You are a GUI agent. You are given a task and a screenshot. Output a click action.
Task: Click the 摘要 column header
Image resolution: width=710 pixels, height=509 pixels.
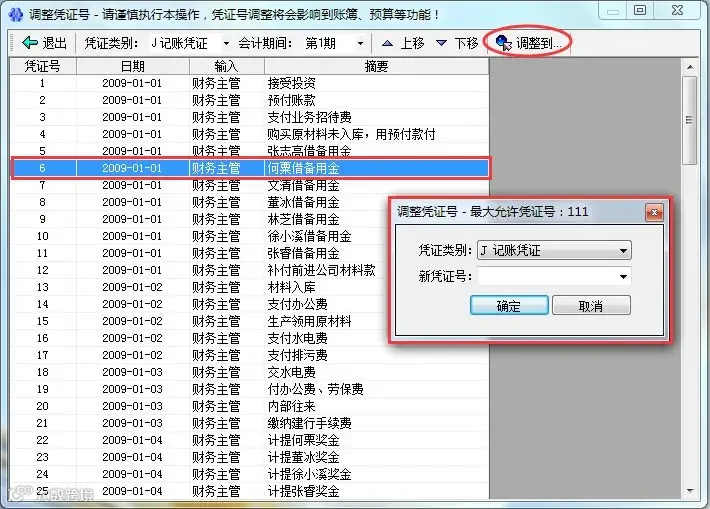coord(376,66)
